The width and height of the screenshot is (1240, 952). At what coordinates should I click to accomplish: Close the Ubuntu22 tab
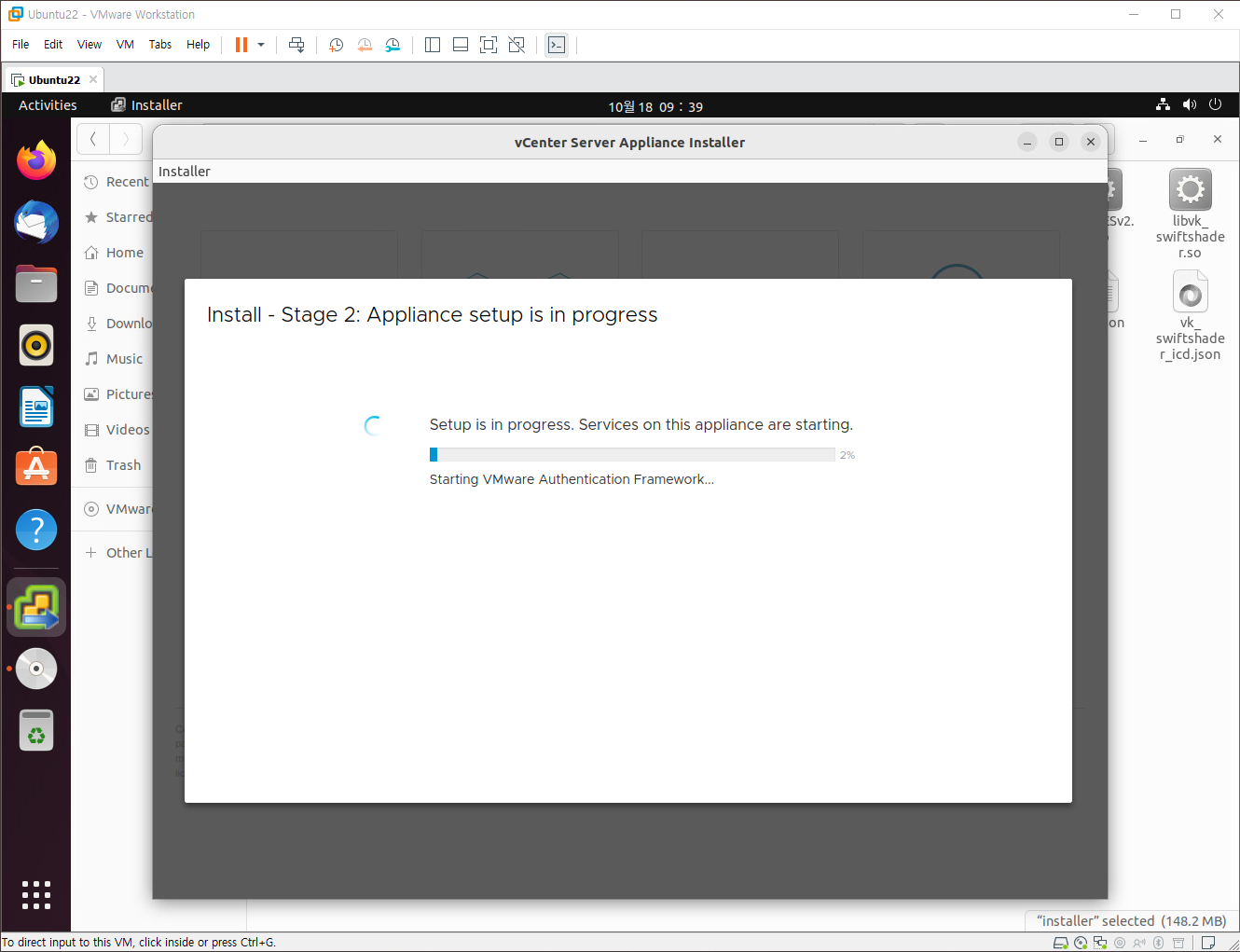pos(93,79)
